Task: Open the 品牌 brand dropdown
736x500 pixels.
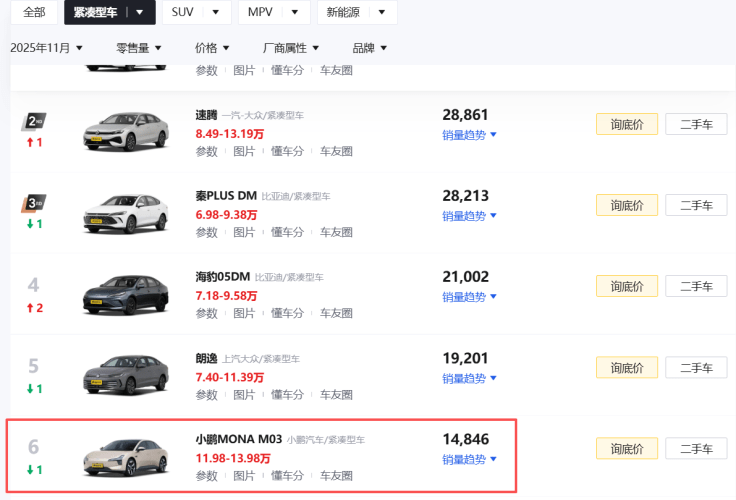Action: (x=369, y=48)
